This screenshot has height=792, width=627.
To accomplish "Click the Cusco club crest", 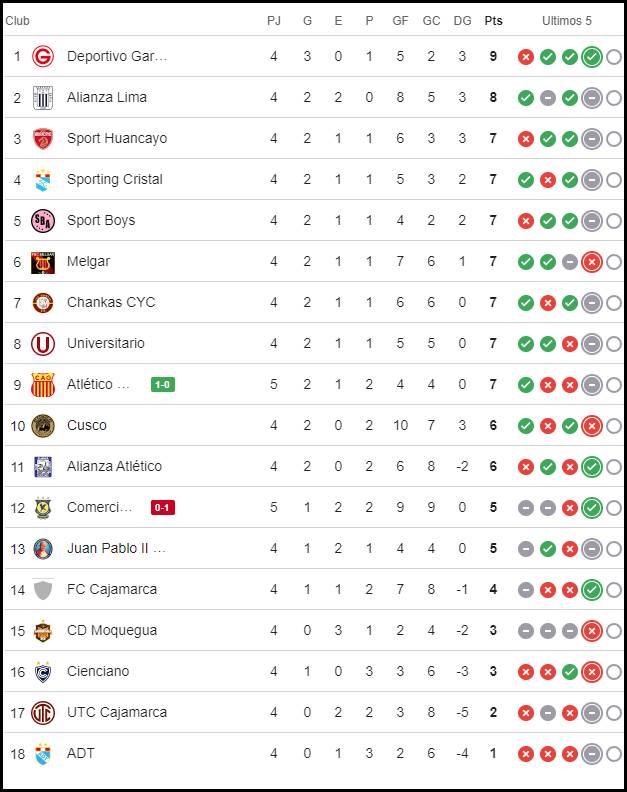I will 43,426.
